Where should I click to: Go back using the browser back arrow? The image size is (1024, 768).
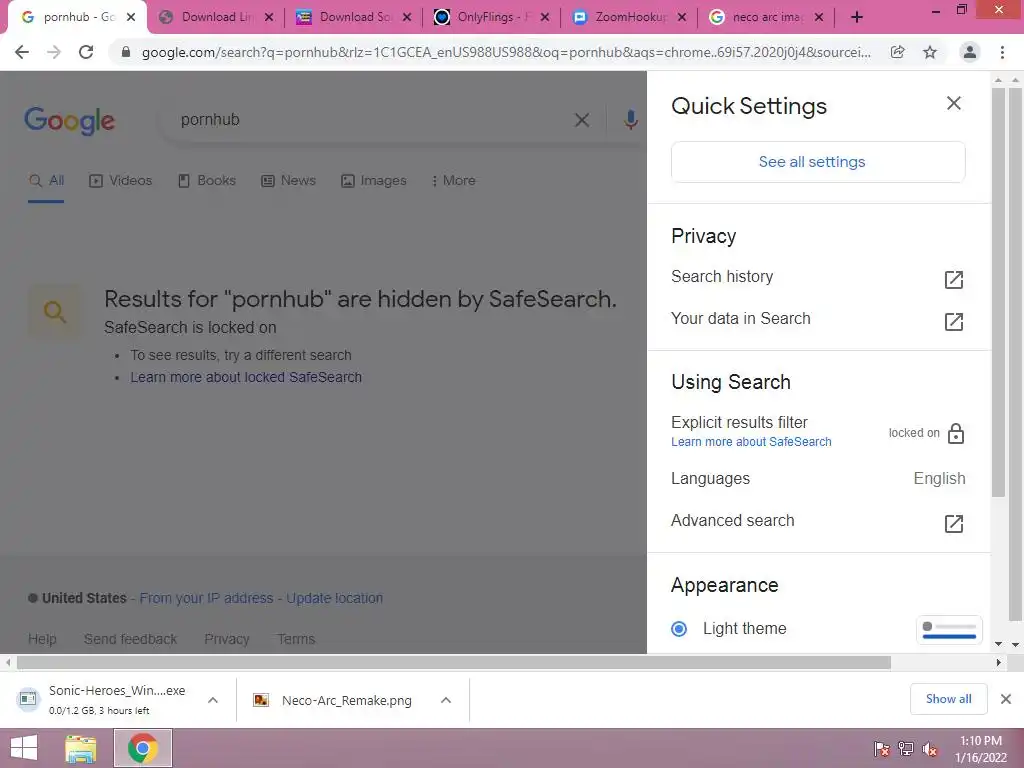22,52
